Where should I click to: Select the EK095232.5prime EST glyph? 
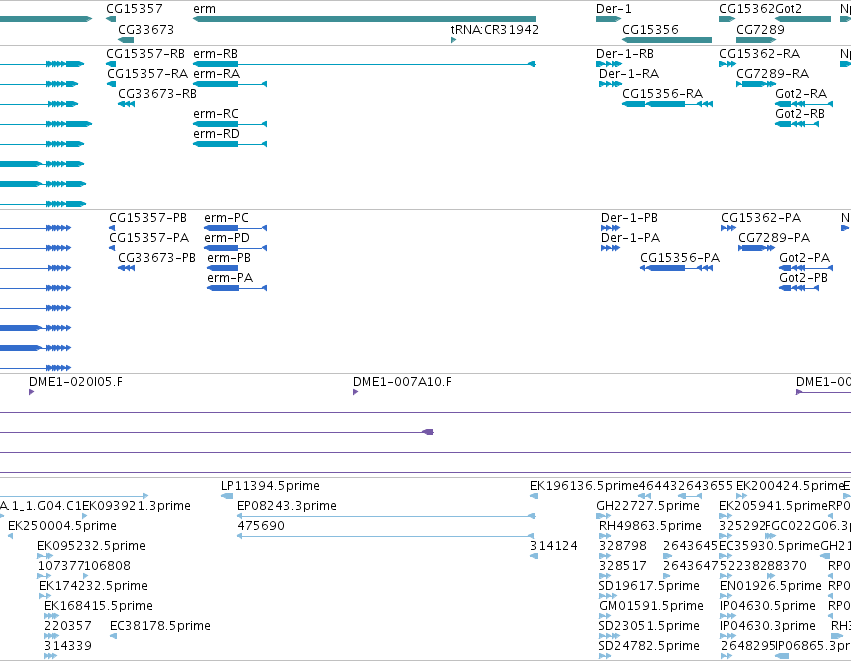click(45, 556)
